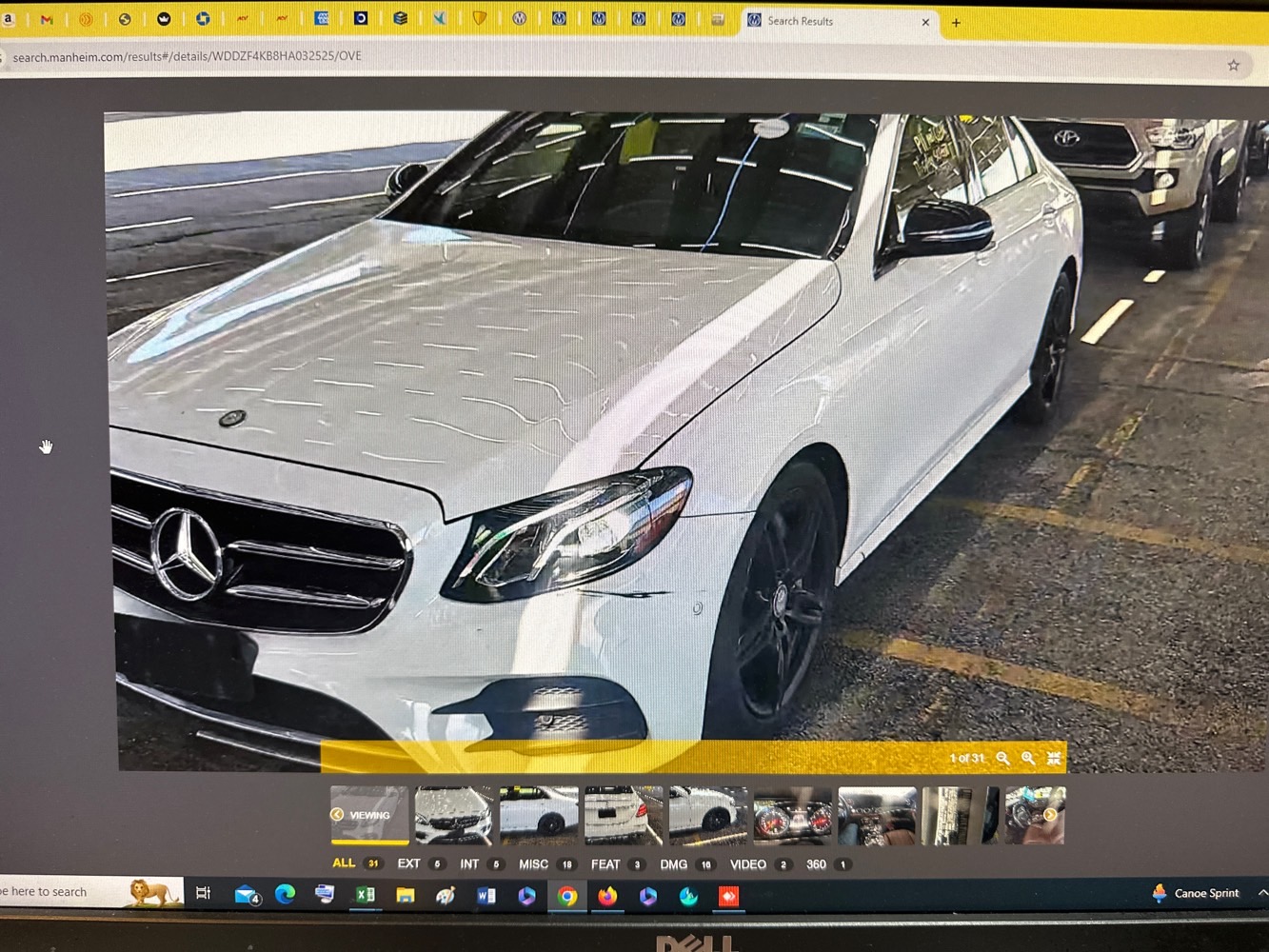
Task: Exit fullscreen photo viewer
Action: pos(1054,758)
